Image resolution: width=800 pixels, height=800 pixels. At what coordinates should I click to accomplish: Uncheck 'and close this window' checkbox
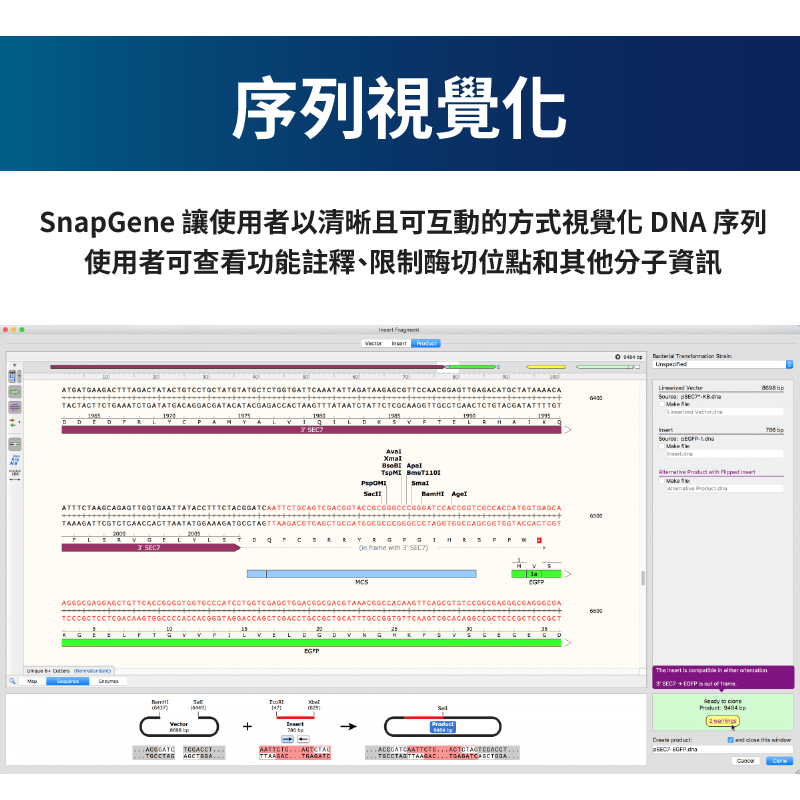[x=731, y=740]
